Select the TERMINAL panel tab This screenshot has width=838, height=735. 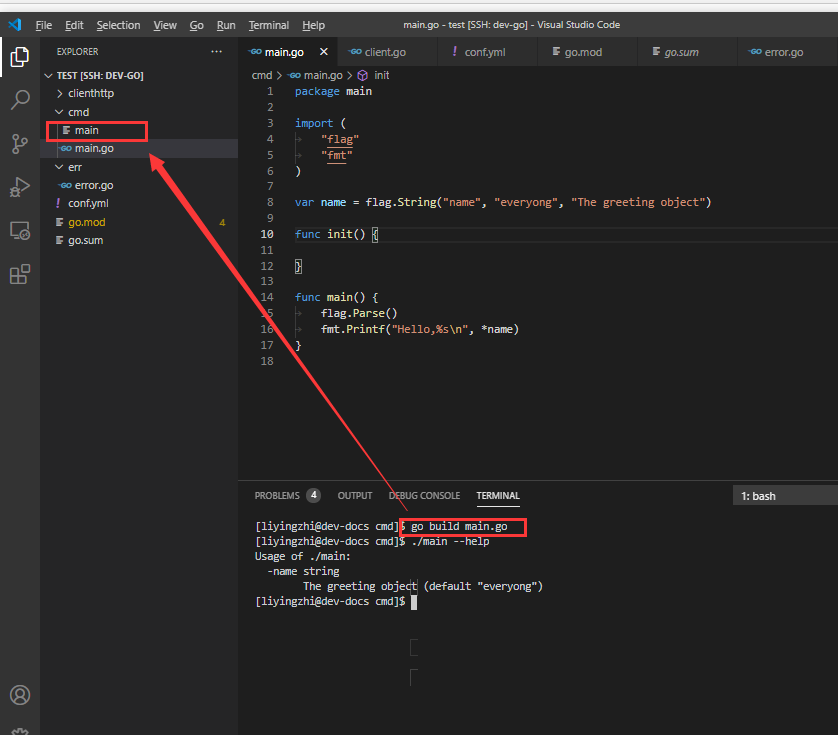tap(498, 496)
